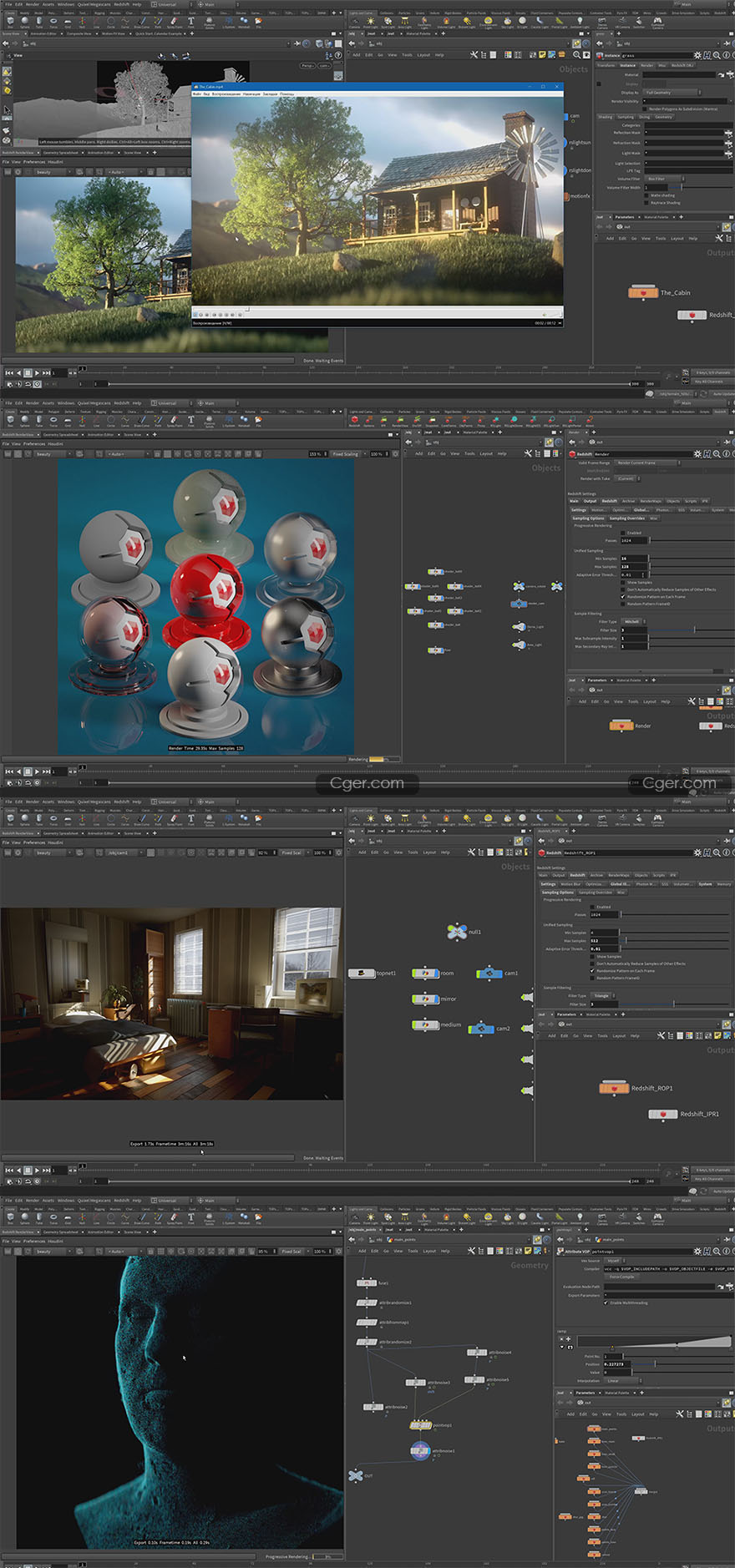Open the Навигация menu in the media player

point(251,94)
